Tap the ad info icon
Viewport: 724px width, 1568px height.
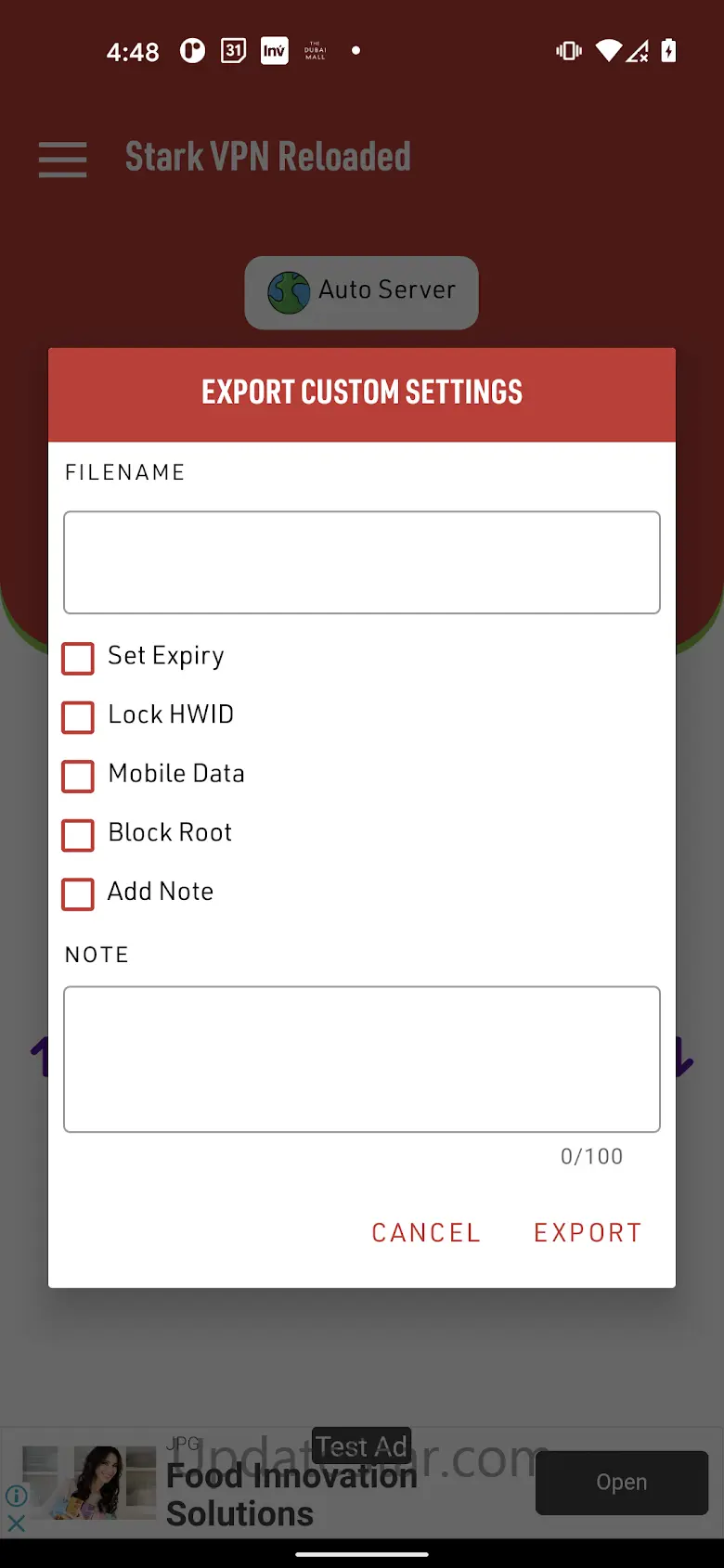click(x=17, y=1495)
